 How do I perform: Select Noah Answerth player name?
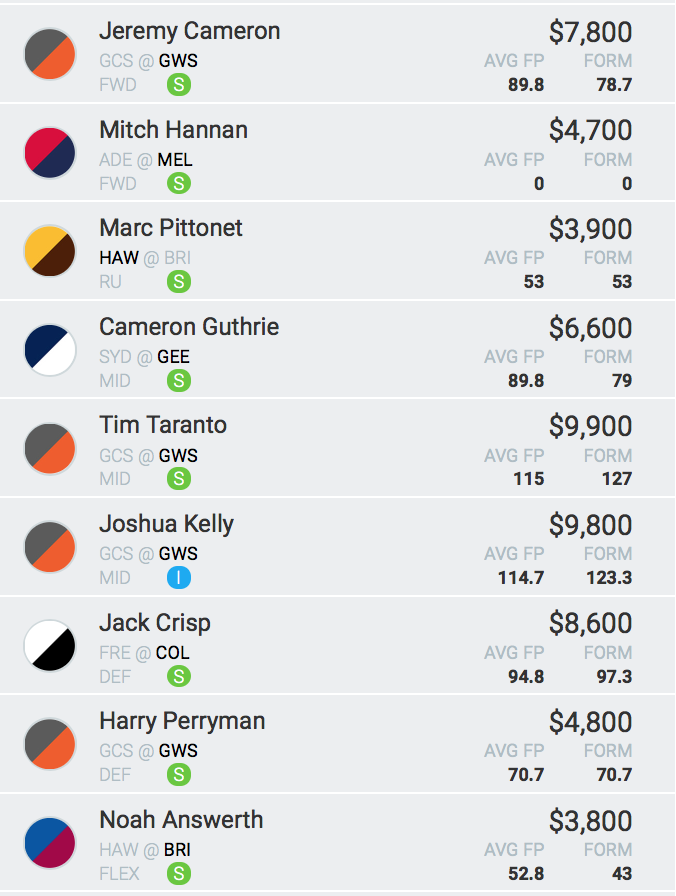[181, 820]
